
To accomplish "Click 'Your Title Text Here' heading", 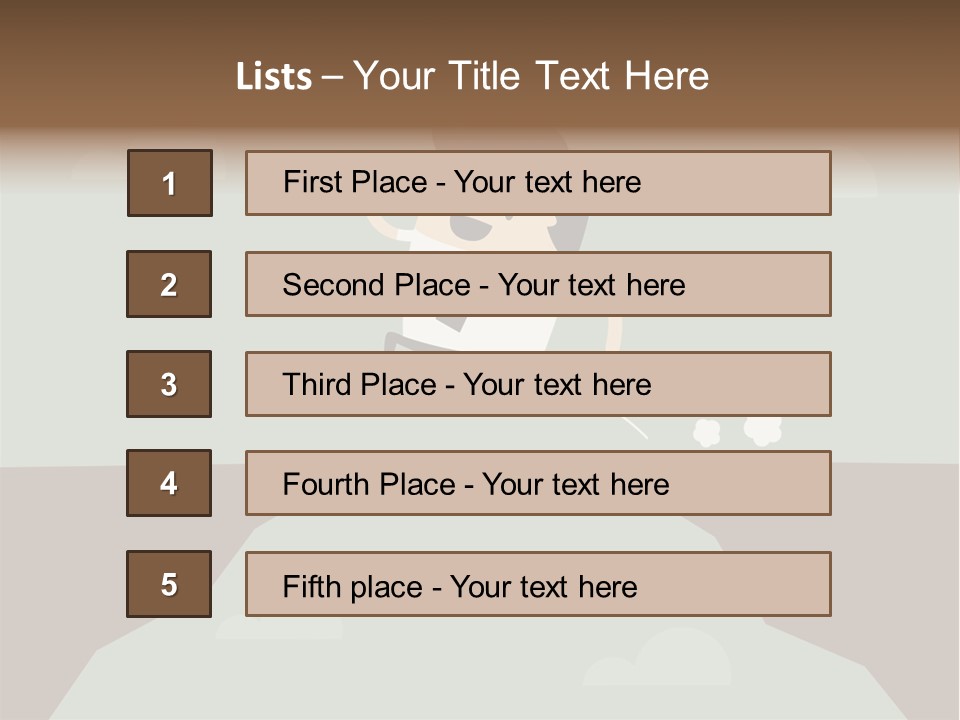I will coord(531,76).
